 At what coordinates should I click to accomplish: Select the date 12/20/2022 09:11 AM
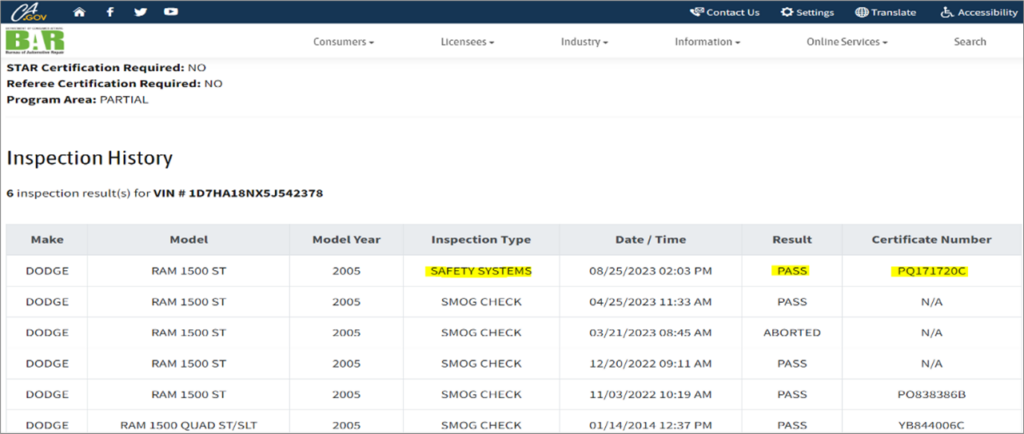coord(650,364)
